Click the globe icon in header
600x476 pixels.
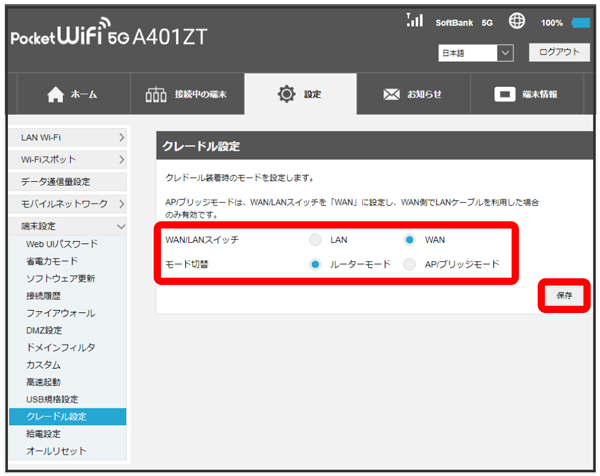pyautogui.click(x=517, y=21)
